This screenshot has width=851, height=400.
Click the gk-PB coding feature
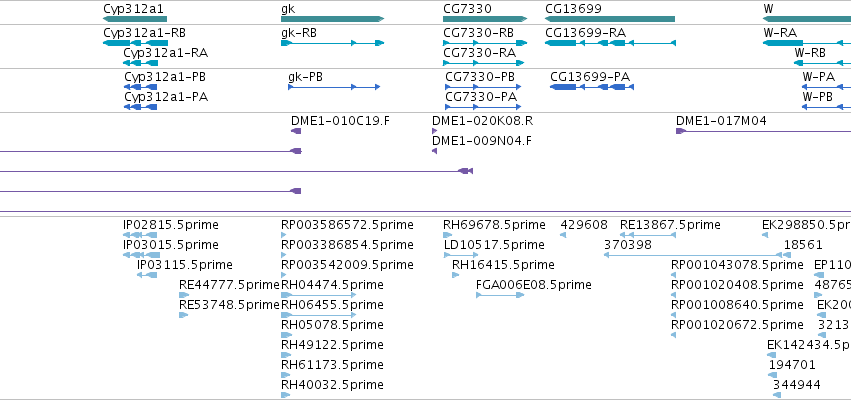pyautogui.click(x=334, y=87)
